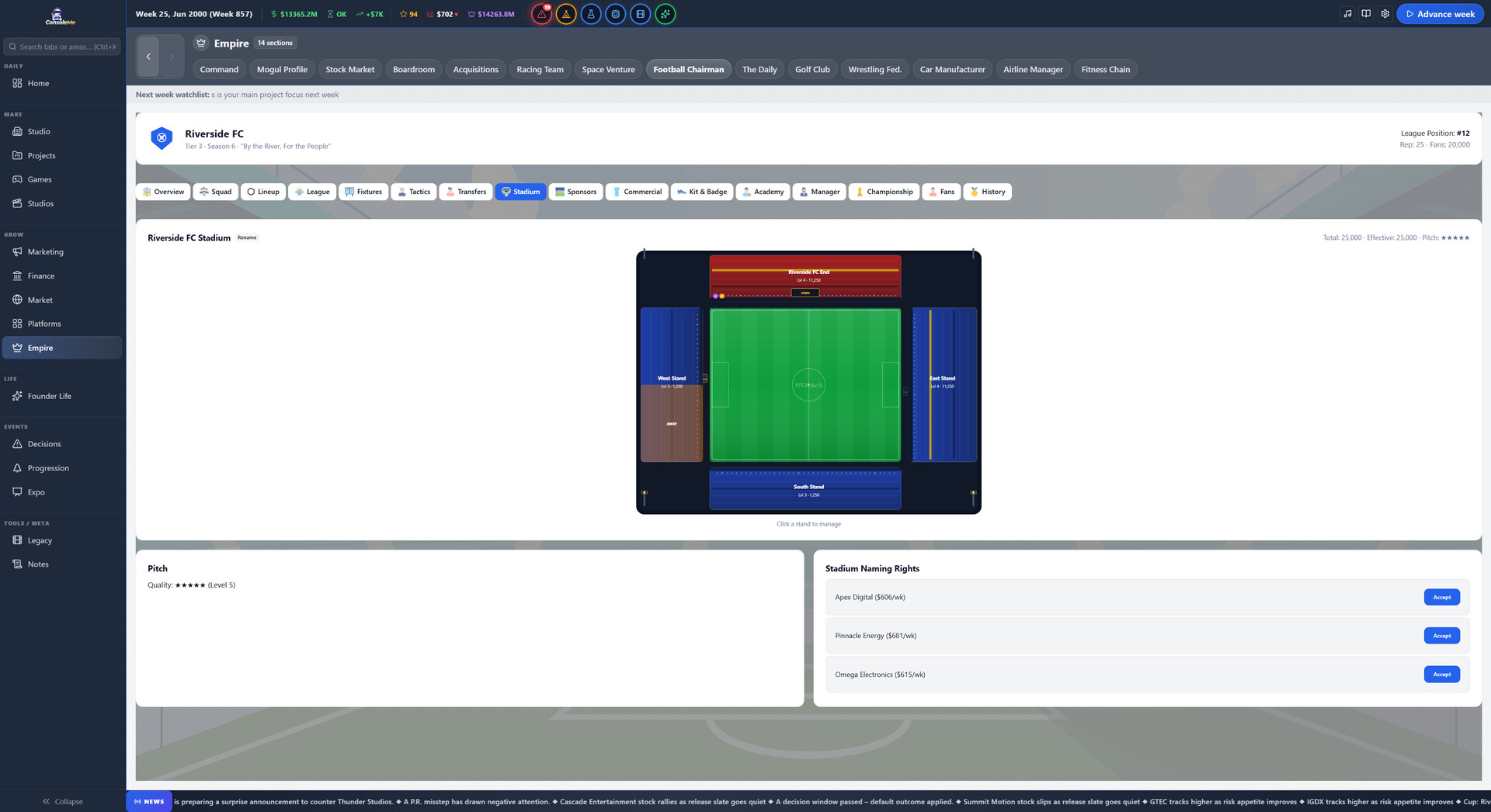The width and height of the screenshot is (1491, 812).
Task: Accept the Pinnacle Energy naming rights offer
Action: click(1442, 636)
